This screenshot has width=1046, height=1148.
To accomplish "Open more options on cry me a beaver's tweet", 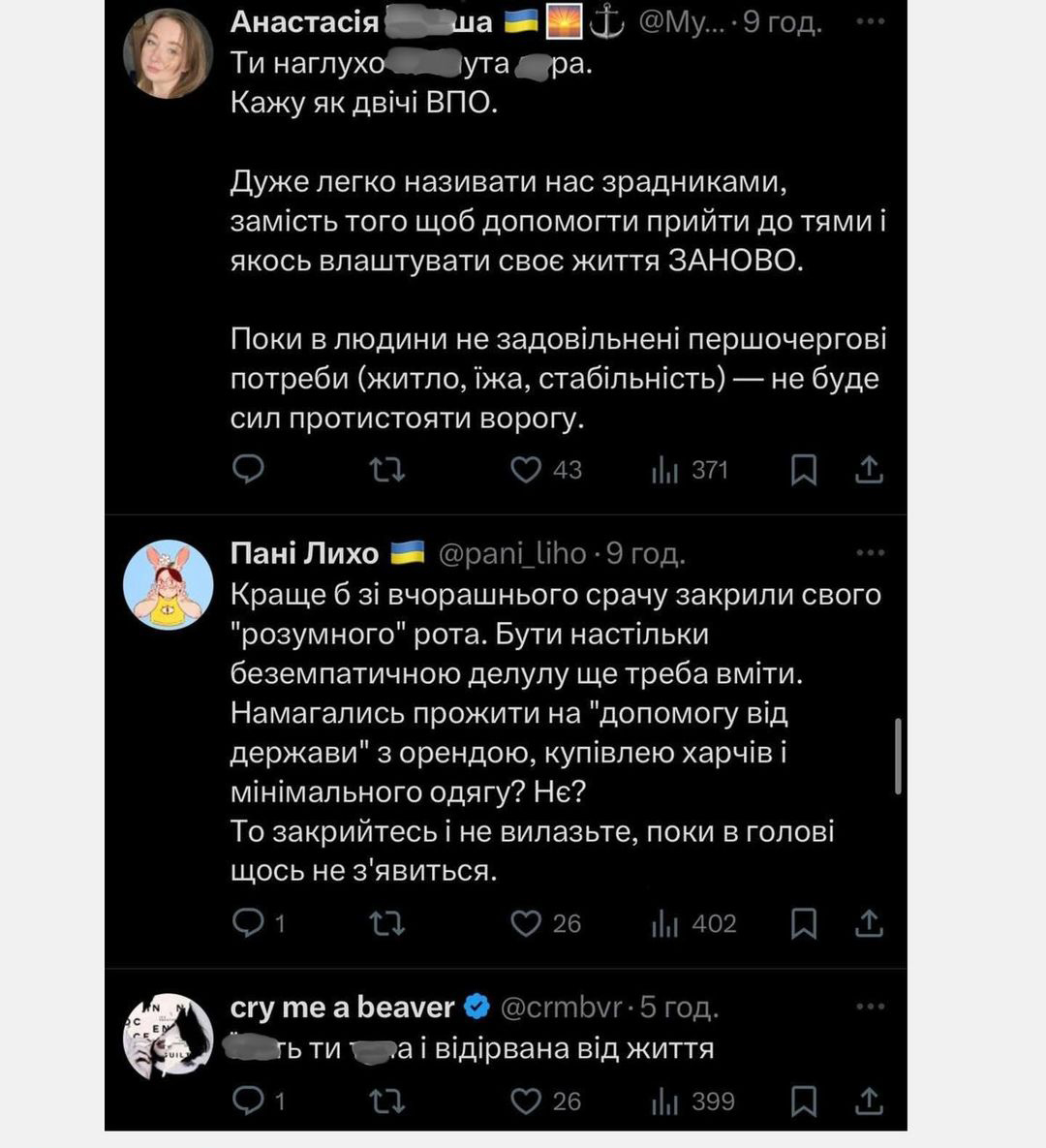I will [x=870, y=1008].
